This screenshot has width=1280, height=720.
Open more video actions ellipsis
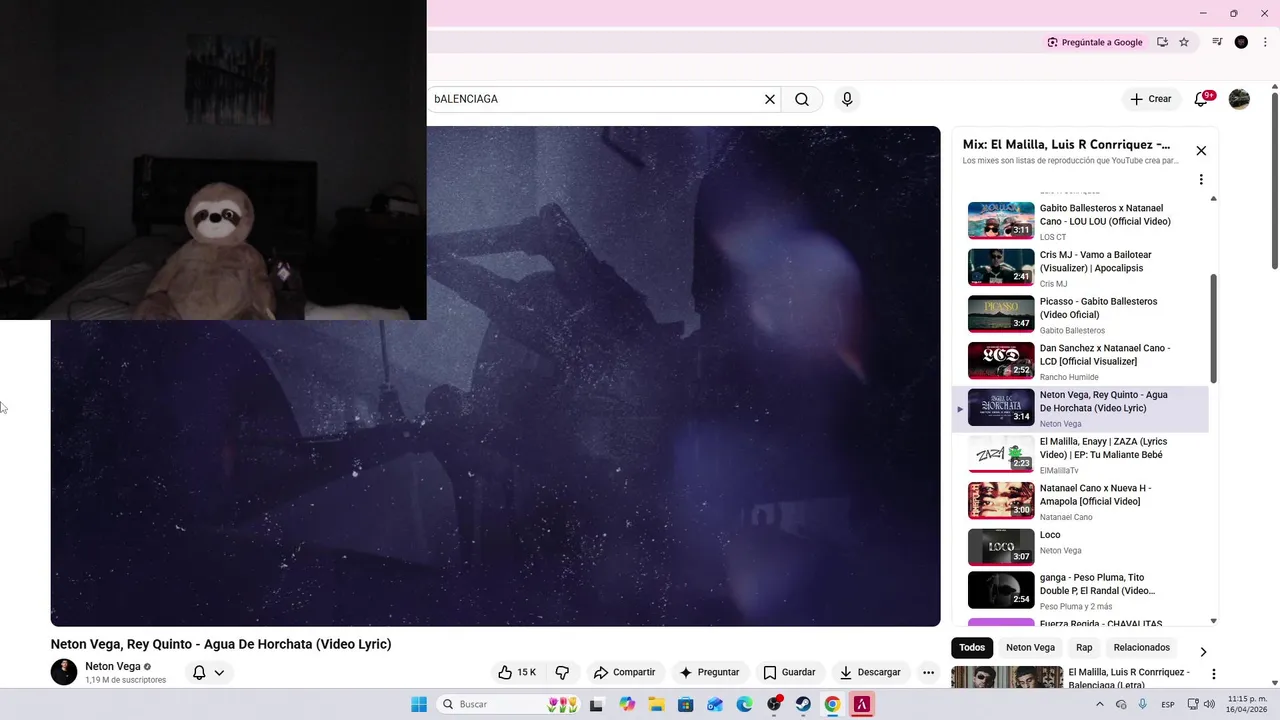point(928,672)
